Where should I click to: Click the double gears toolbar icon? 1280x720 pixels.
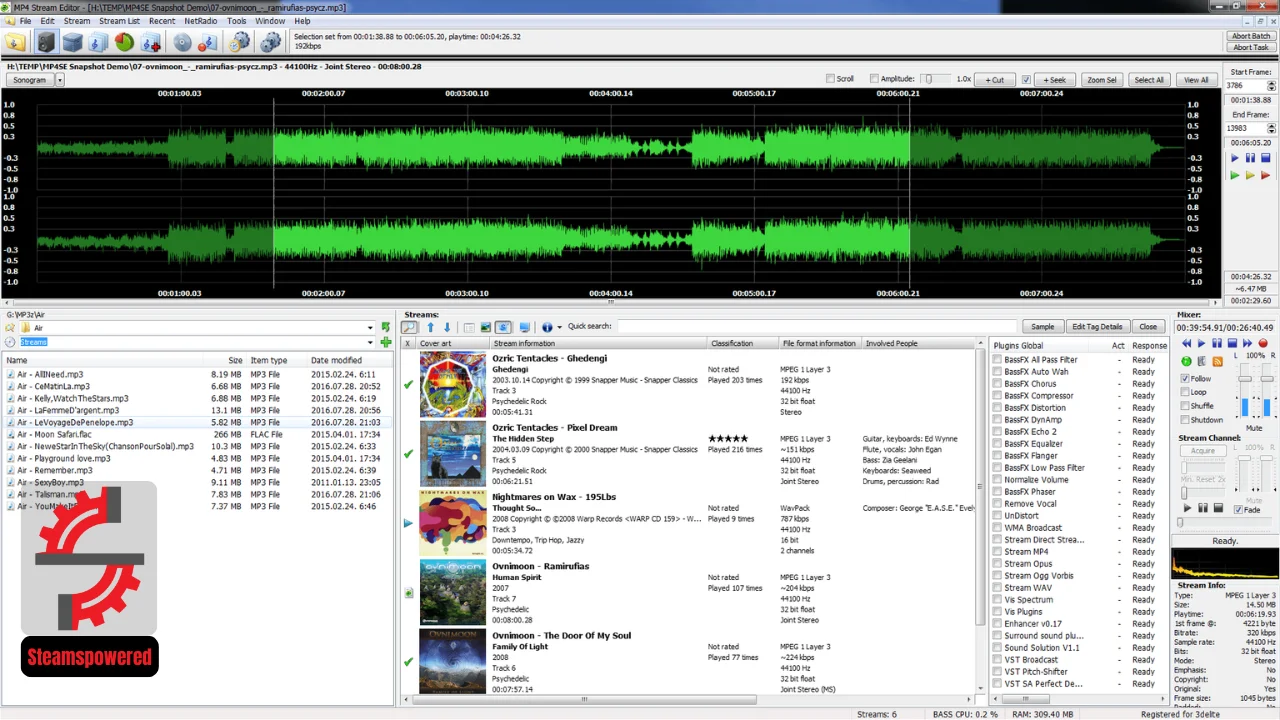(270, 42)
